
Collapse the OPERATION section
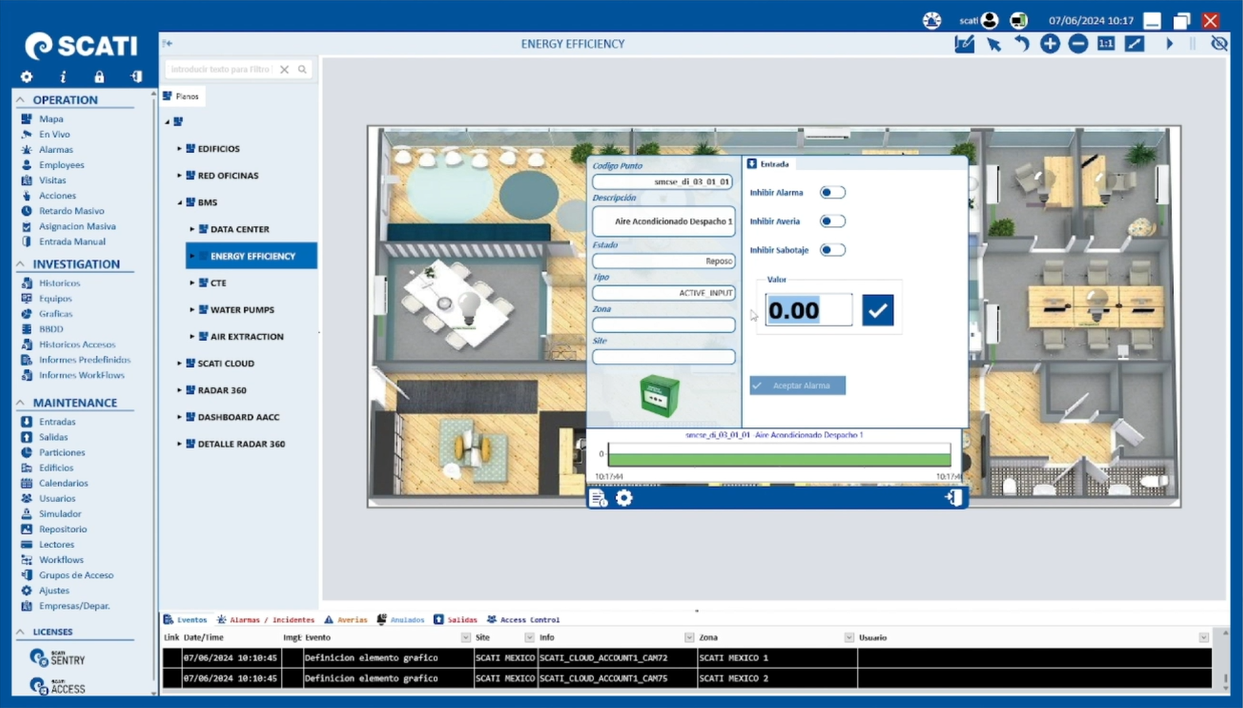(20, 100)
